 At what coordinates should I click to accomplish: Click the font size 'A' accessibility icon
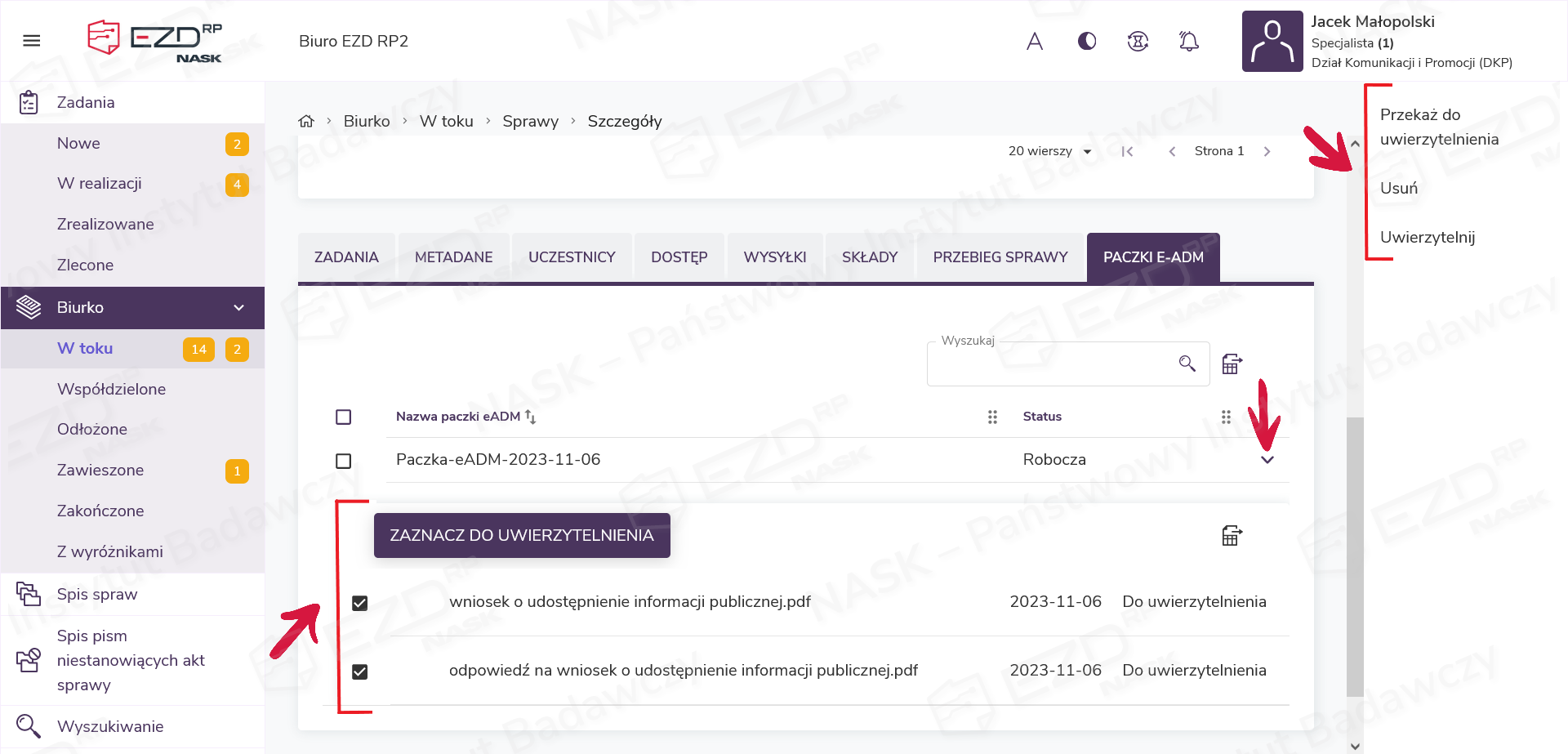coord(1035,41)
